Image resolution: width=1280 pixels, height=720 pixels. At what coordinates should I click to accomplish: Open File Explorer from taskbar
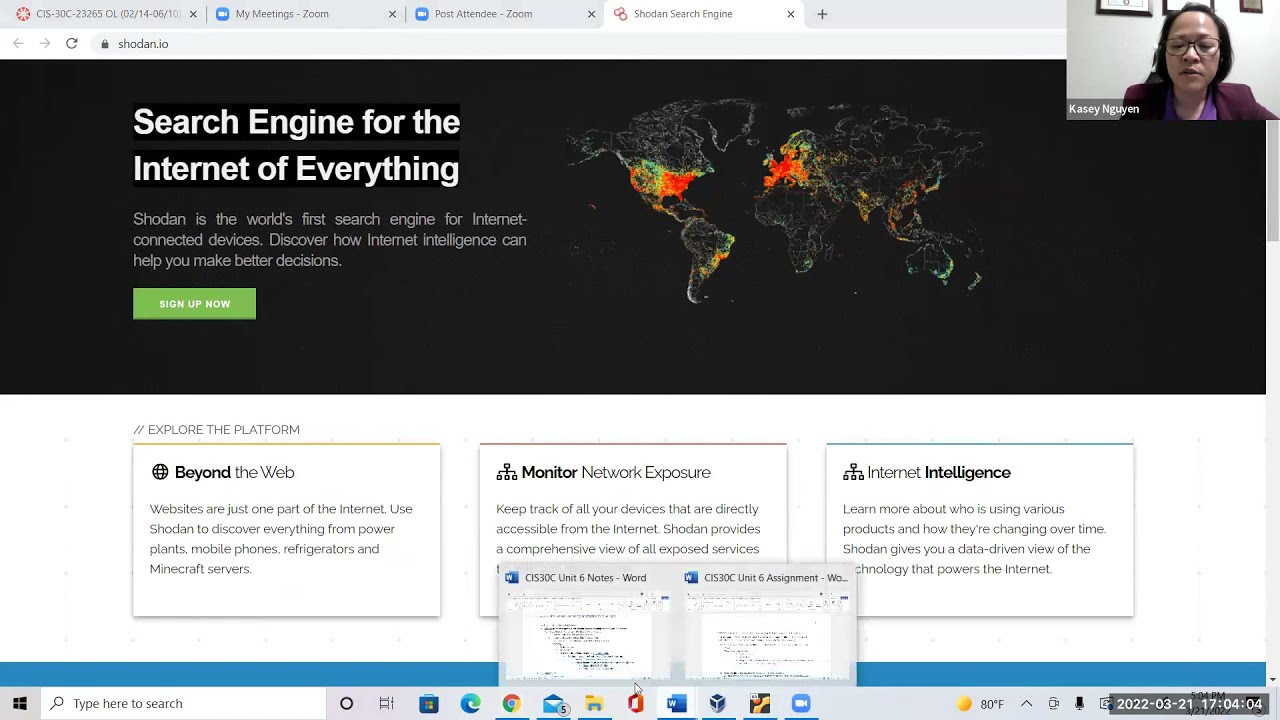coord(594,703)
